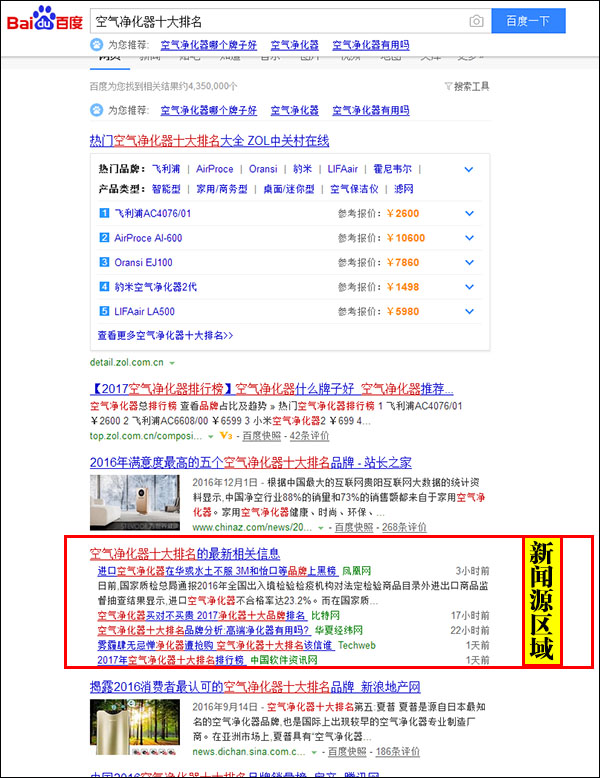Click 查看更多空气净化器十大排名>> link

click(x=165, y=335)
